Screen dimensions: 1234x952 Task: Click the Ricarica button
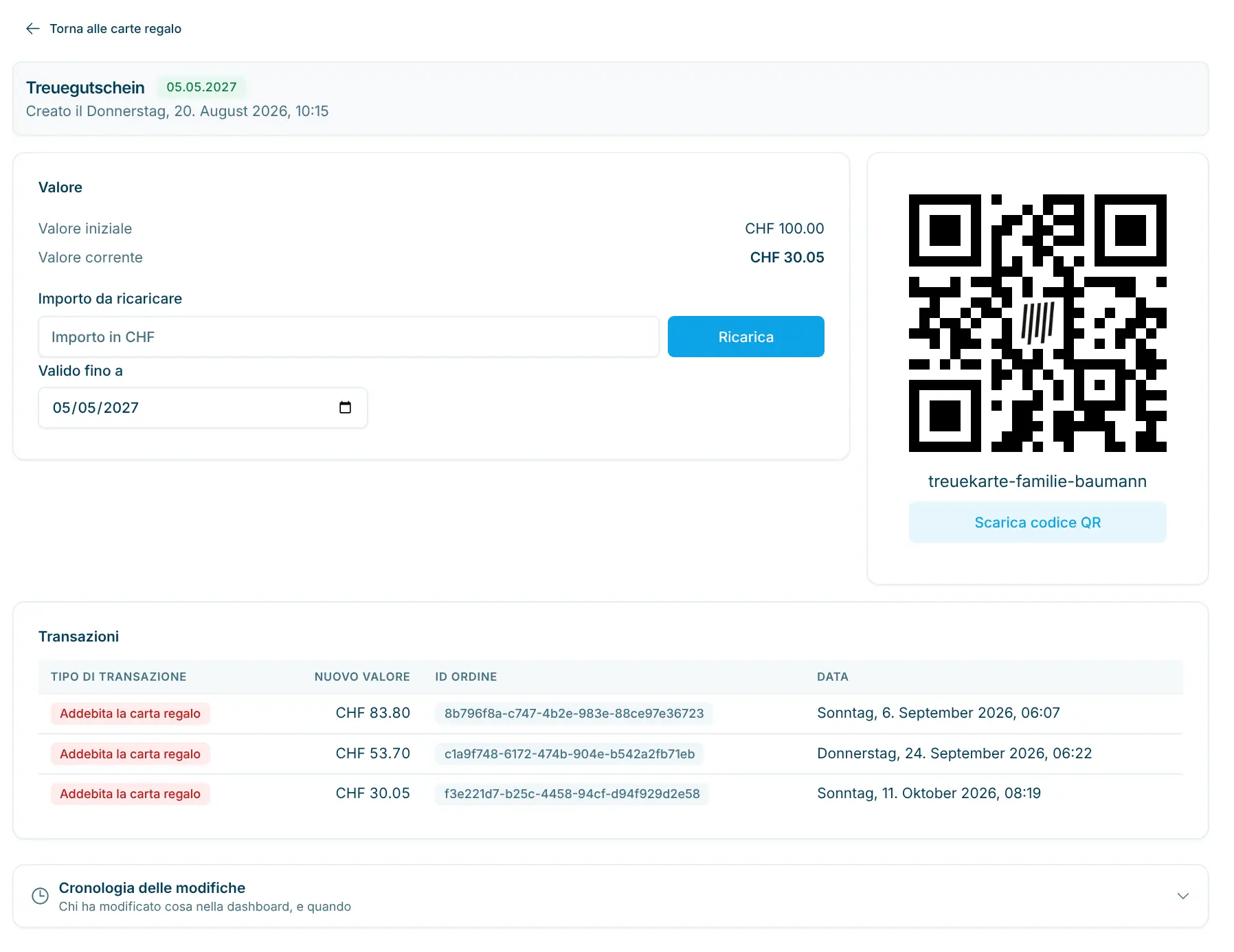pos(745,337)
